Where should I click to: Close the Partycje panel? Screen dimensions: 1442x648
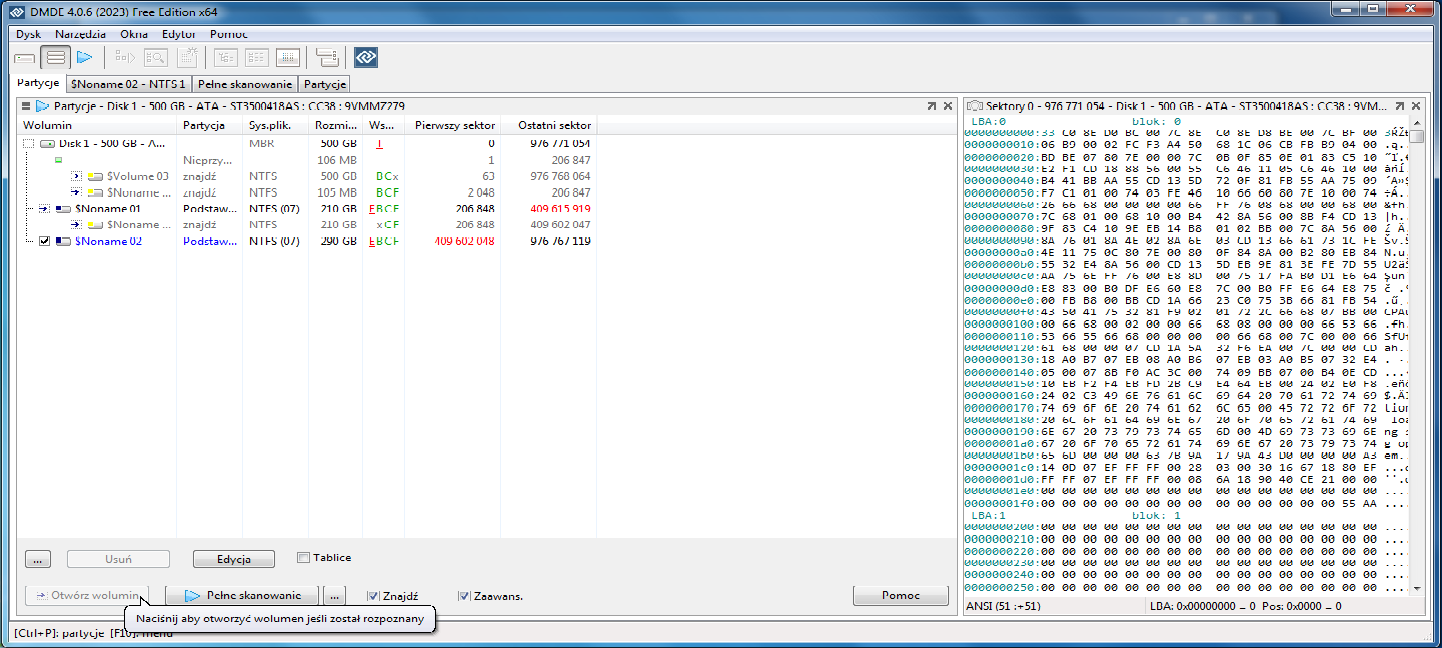click(x=947, y=105)
